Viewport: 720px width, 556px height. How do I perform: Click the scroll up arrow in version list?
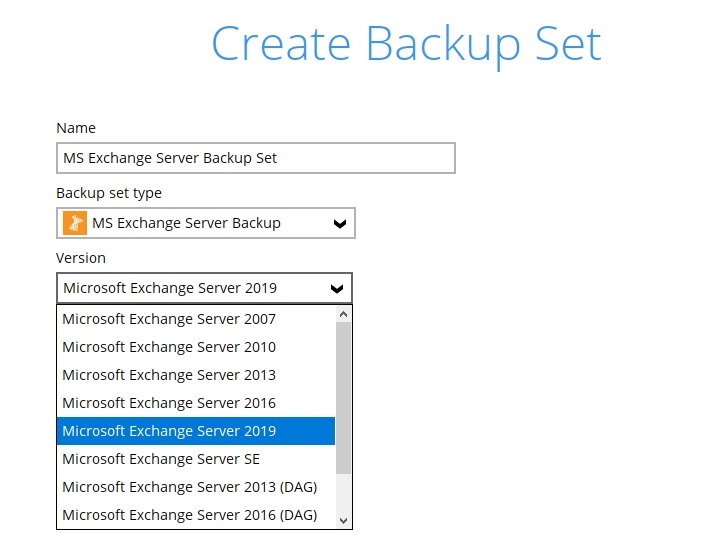(344, 313)
